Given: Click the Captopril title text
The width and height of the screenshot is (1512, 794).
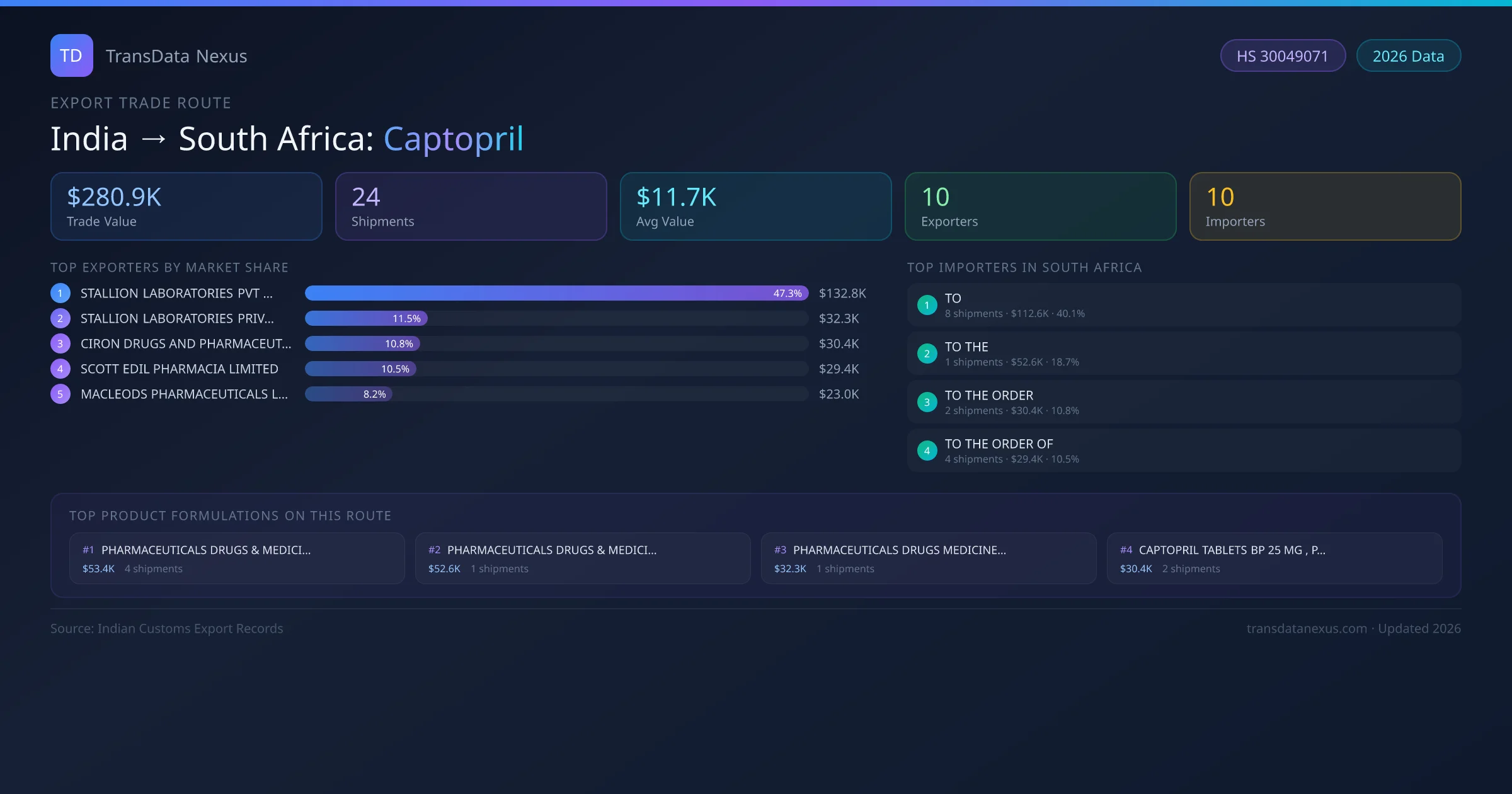Looking at the screenshot, I should [453, 139].
